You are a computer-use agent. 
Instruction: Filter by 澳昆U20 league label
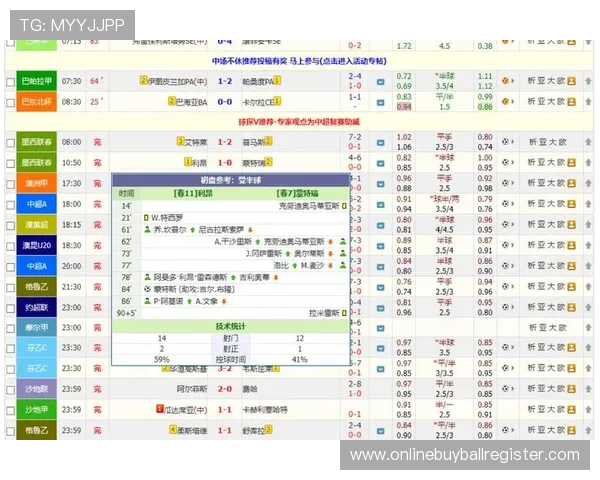coord(37,245)
